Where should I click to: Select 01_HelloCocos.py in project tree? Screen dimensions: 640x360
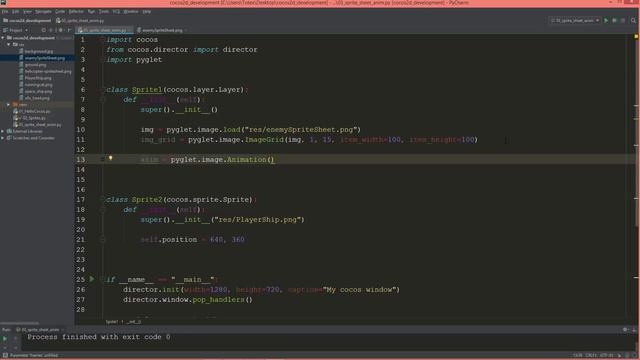tap(34, 111)
